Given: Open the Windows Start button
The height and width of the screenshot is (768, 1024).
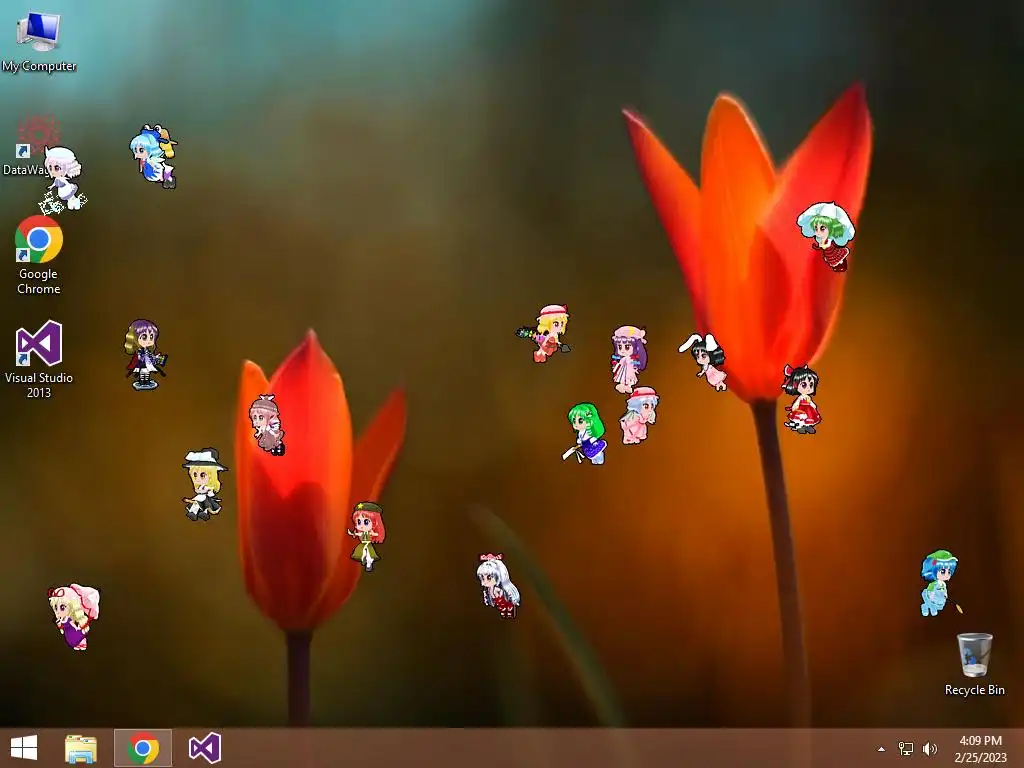Looking at the screenshot, I should [x=24, y=748].
